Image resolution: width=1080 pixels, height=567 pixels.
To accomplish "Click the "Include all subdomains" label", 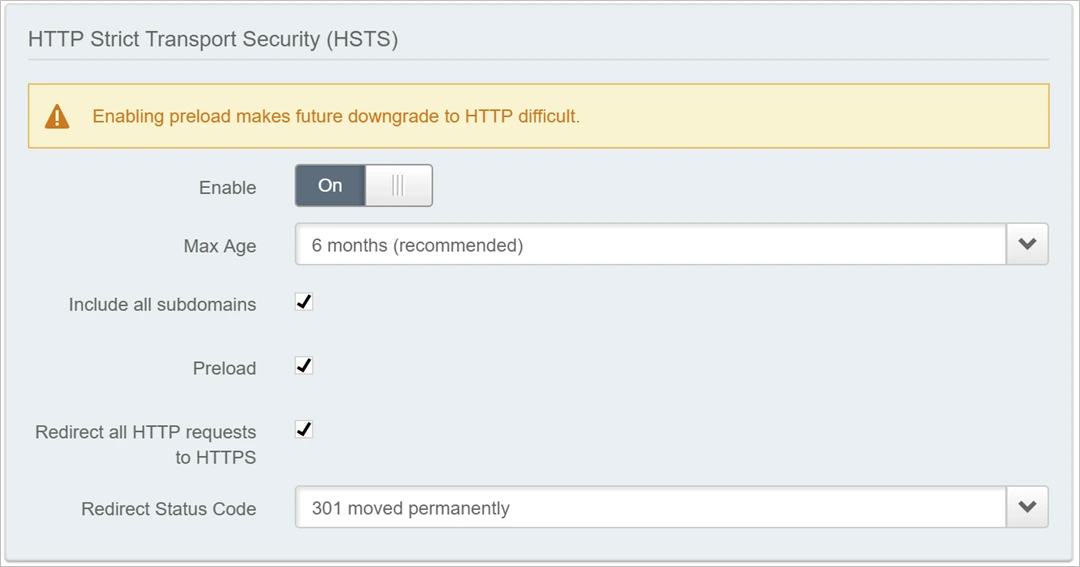I will tap(162, 304).
